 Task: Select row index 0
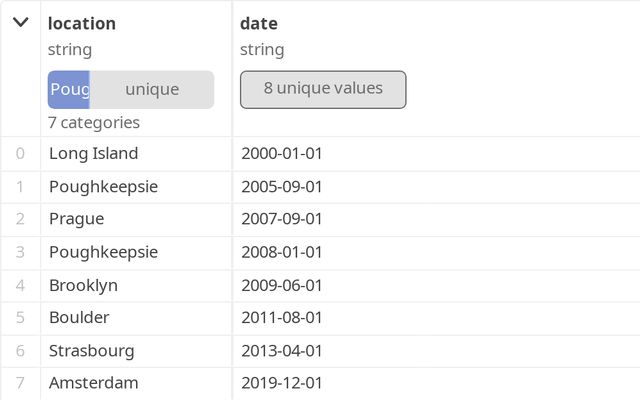pyautogui.click(x=20, y=153)
